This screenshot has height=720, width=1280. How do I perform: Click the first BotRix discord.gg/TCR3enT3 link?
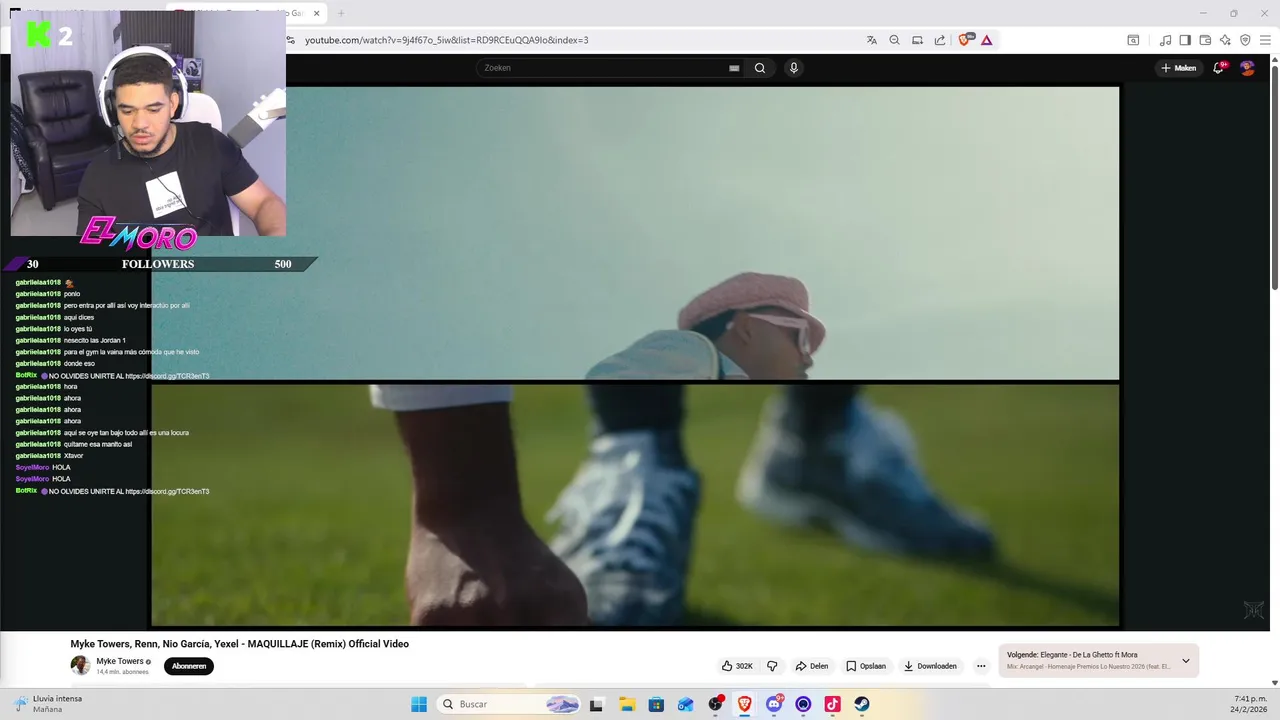pyautogui.click(x=167, y=376)
